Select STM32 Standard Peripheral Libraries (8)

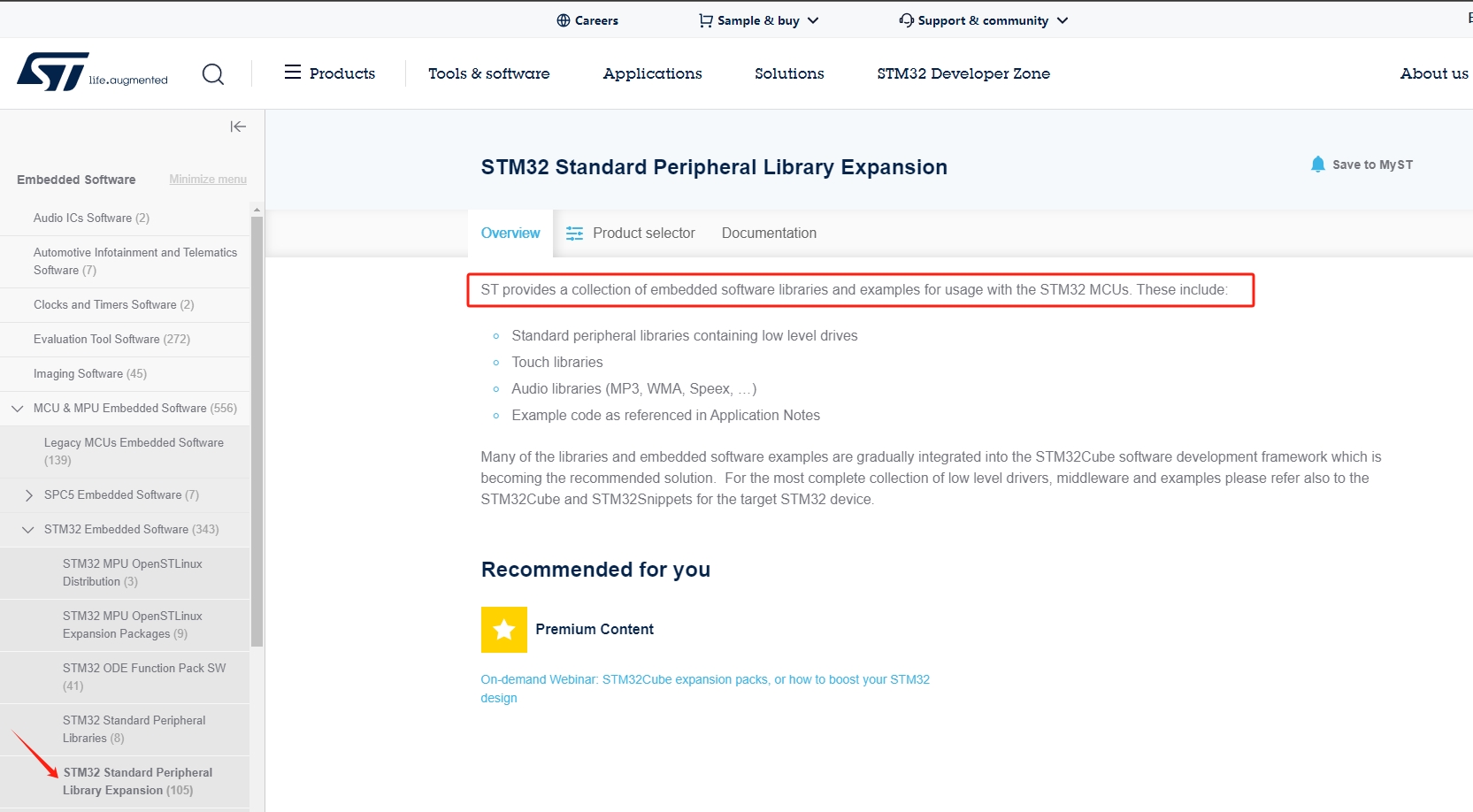coord(134,729)
